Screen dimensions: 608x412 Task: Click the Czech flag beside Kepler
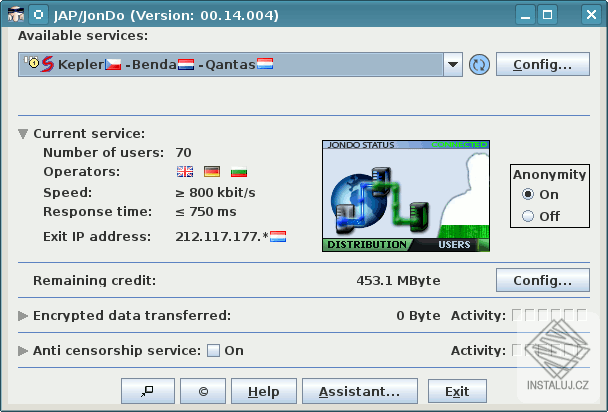(113, 64)
